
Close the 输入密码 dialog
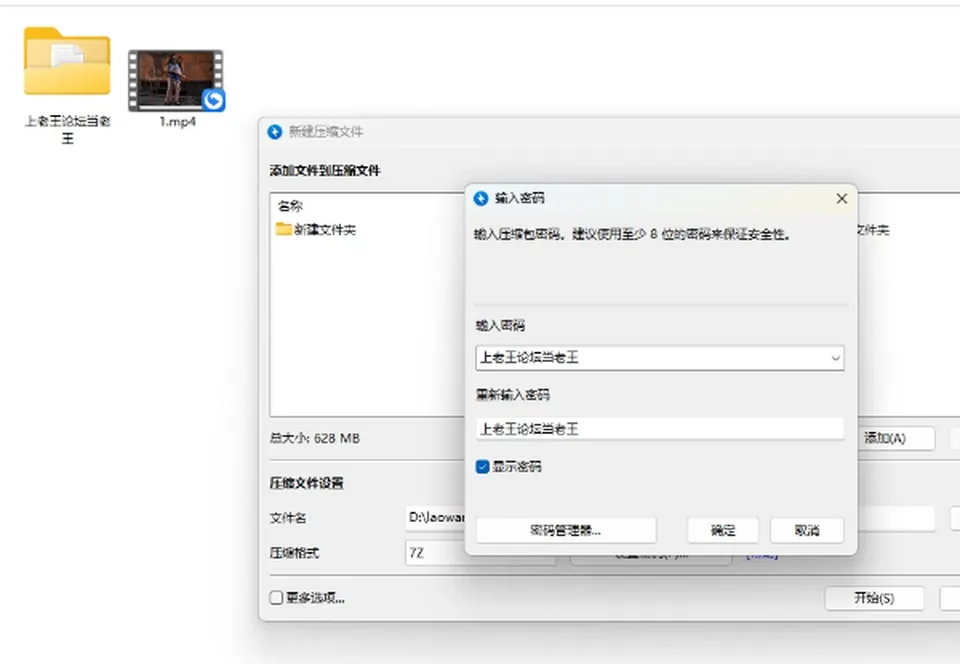coord(842,198)
